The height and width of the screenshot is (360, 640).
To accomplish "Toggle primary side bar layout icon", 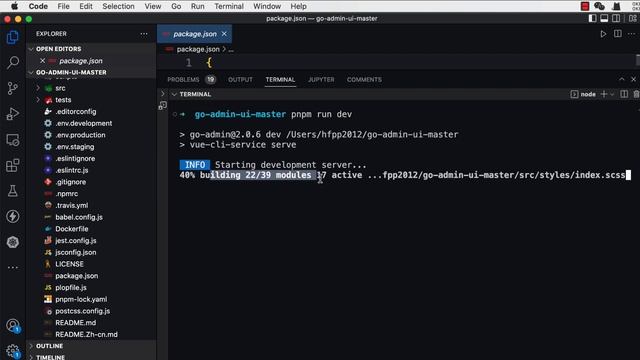I will click(x=592, y=18).
